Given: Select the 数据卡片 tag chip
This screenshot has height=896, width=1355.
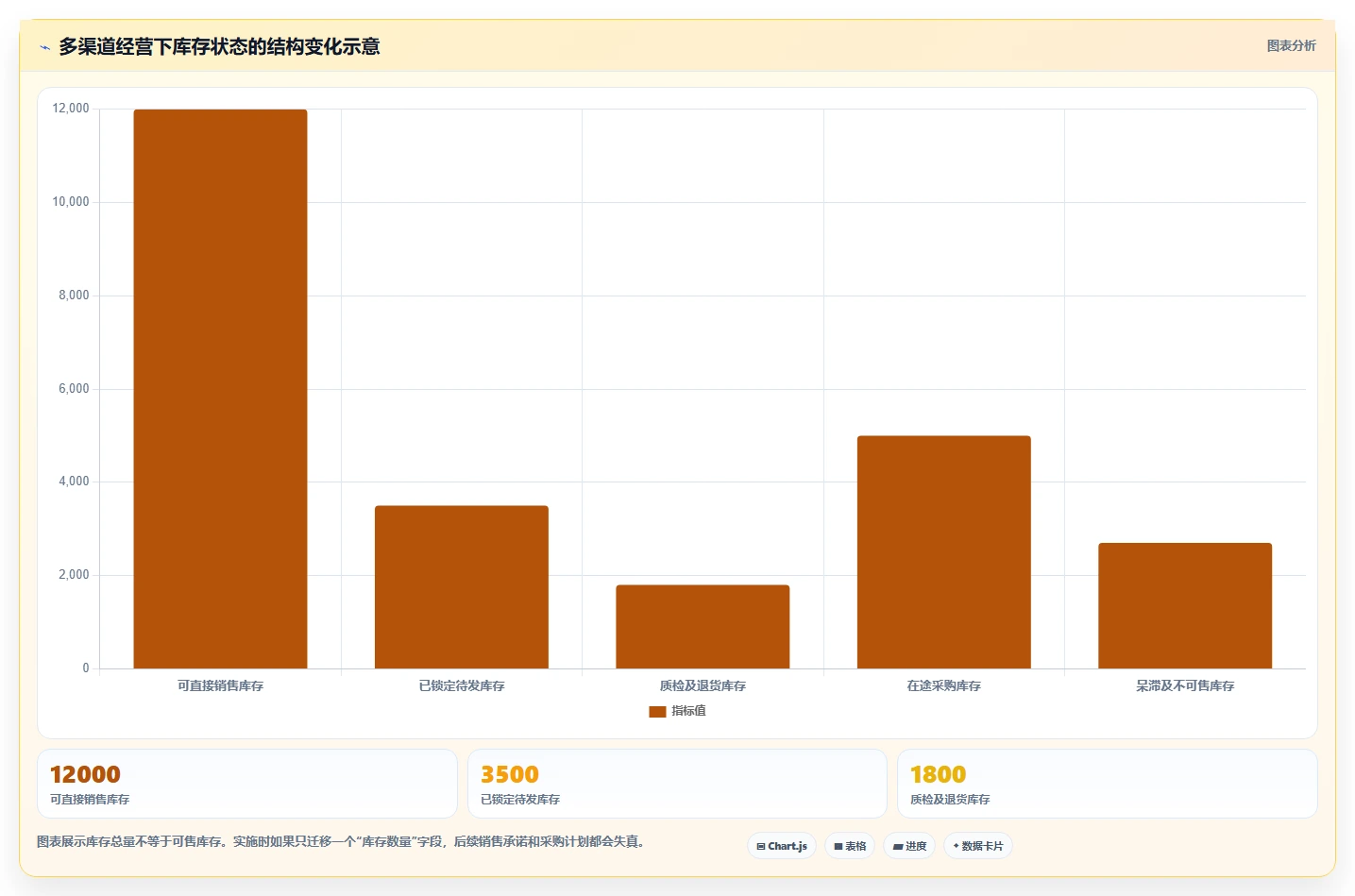Looking at the screenshot, I should pyautogui.click(x=978, y=846).
